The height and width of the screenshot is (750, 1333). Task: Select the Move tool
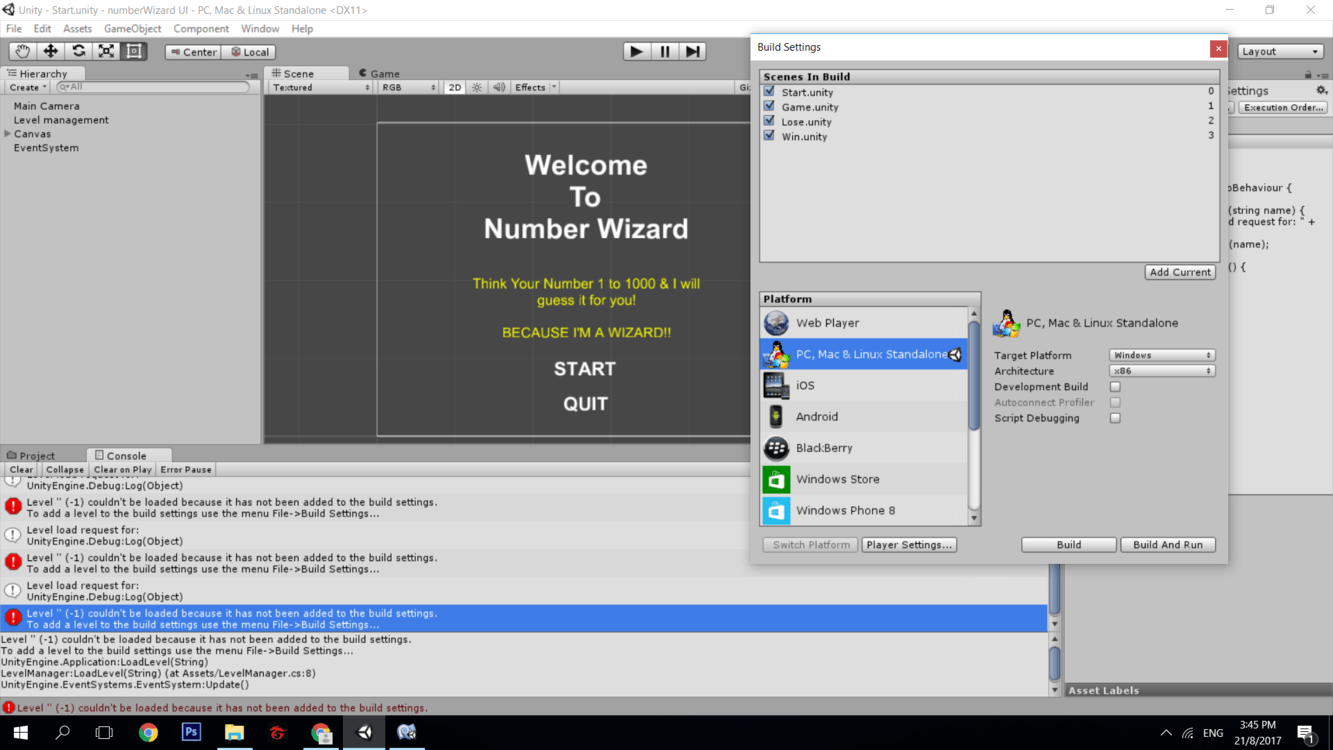(x=50, y=51)
